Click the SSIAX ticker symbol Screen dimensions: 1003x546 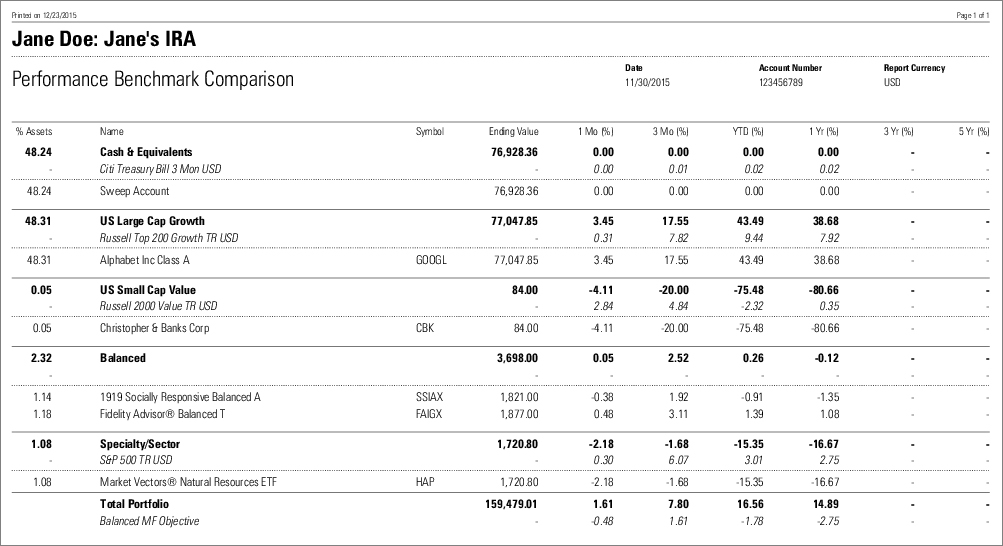[429, 397]
